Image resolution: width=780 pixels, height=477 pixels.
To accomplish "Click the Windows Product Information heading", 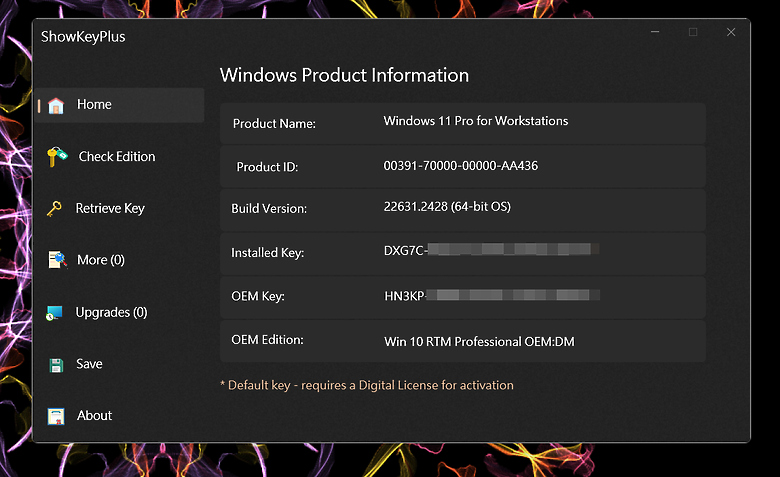I will pos(344,75).
